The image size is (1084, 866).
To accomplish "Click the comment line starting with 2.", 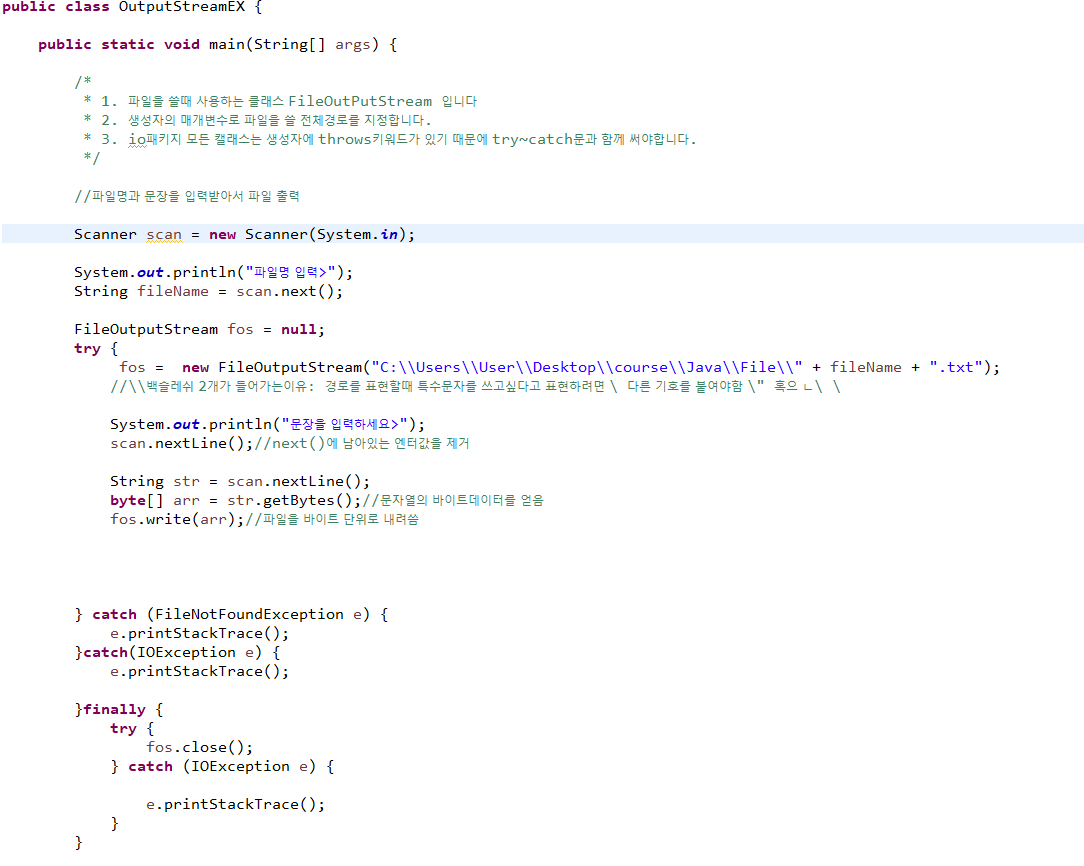I will click(258, 120).
